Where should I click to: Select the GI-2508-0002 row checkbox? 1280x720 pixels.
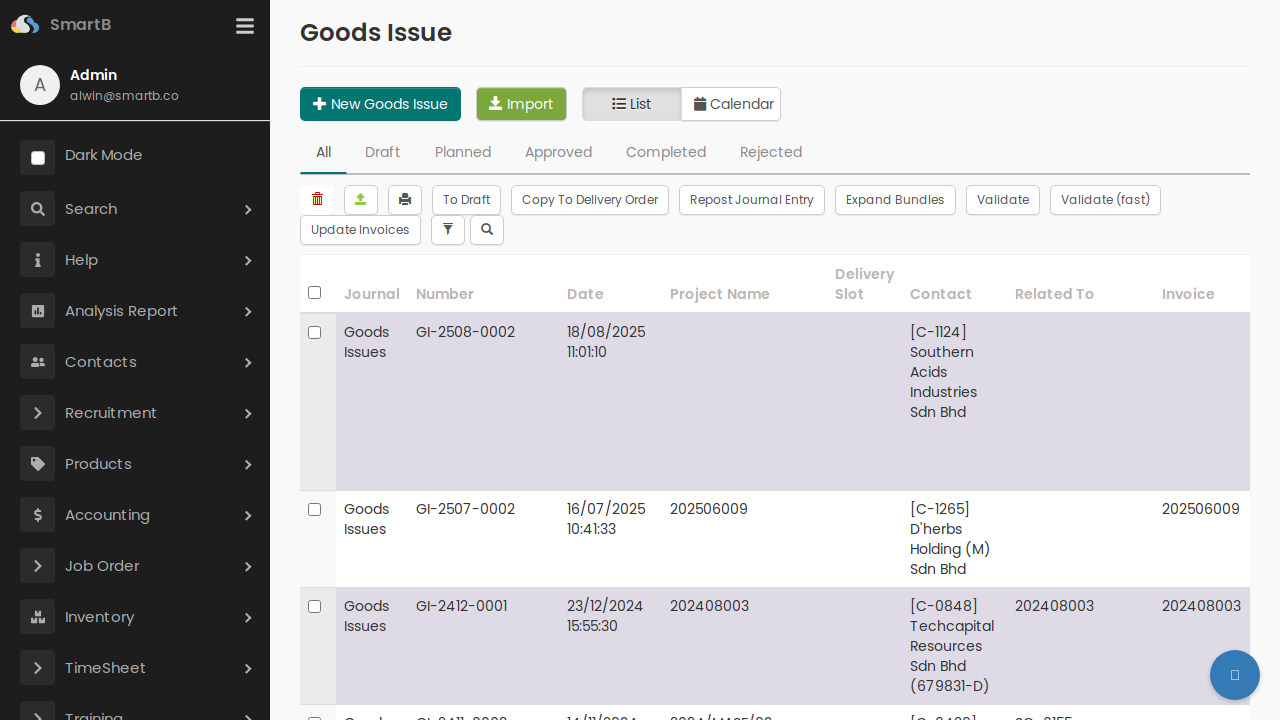pos(315,333)
